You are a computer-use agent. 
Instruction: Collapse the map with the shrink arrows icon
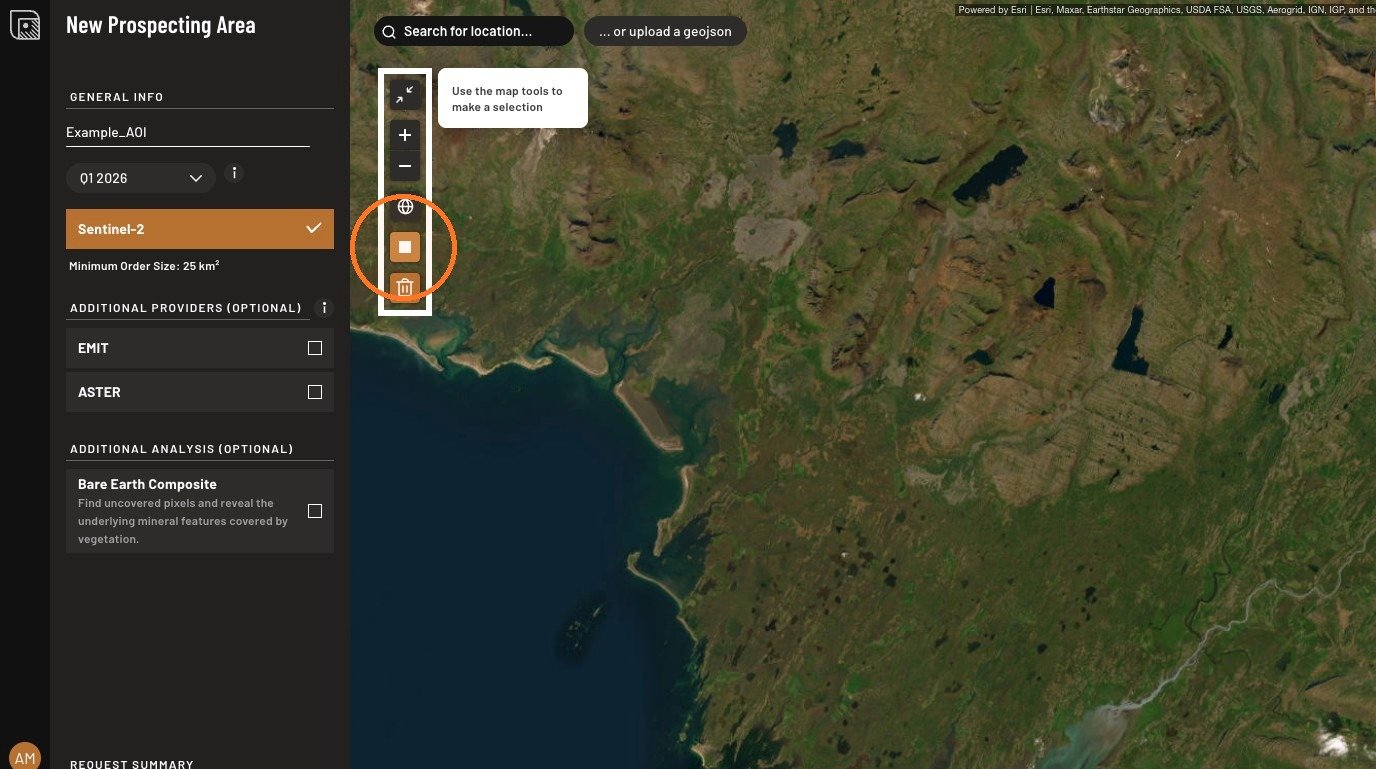405,95
